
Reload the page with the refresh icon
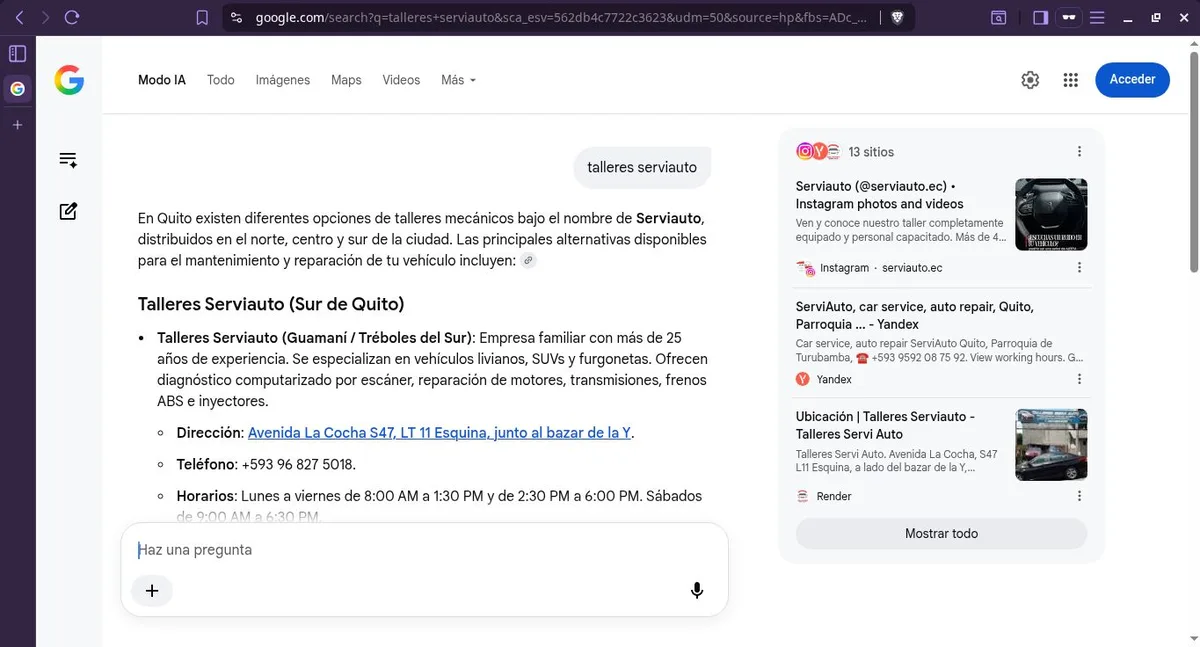point(71,17)
